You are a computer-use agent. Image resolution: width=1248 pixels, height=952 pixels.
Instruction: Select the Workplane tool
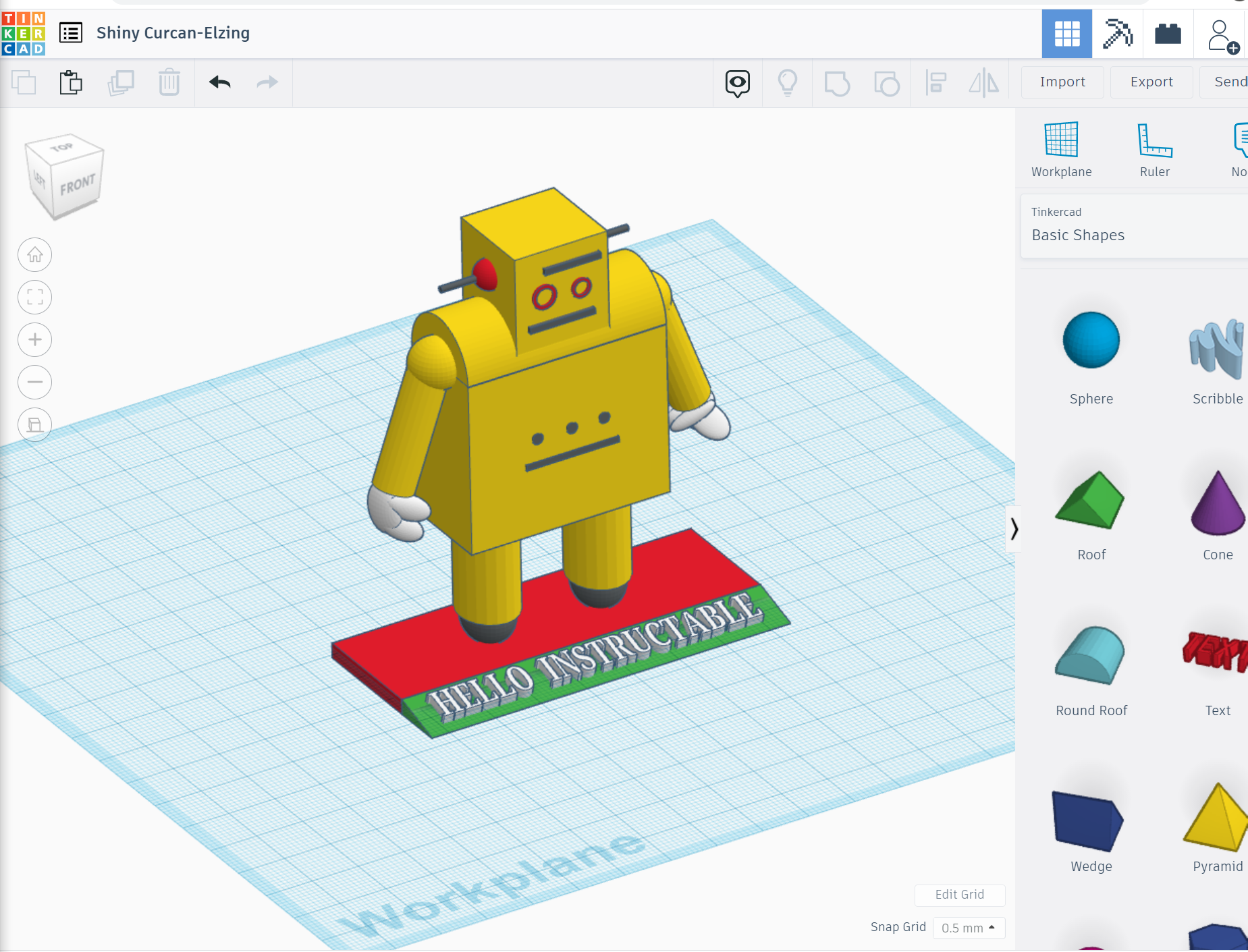coord(1061,150)
